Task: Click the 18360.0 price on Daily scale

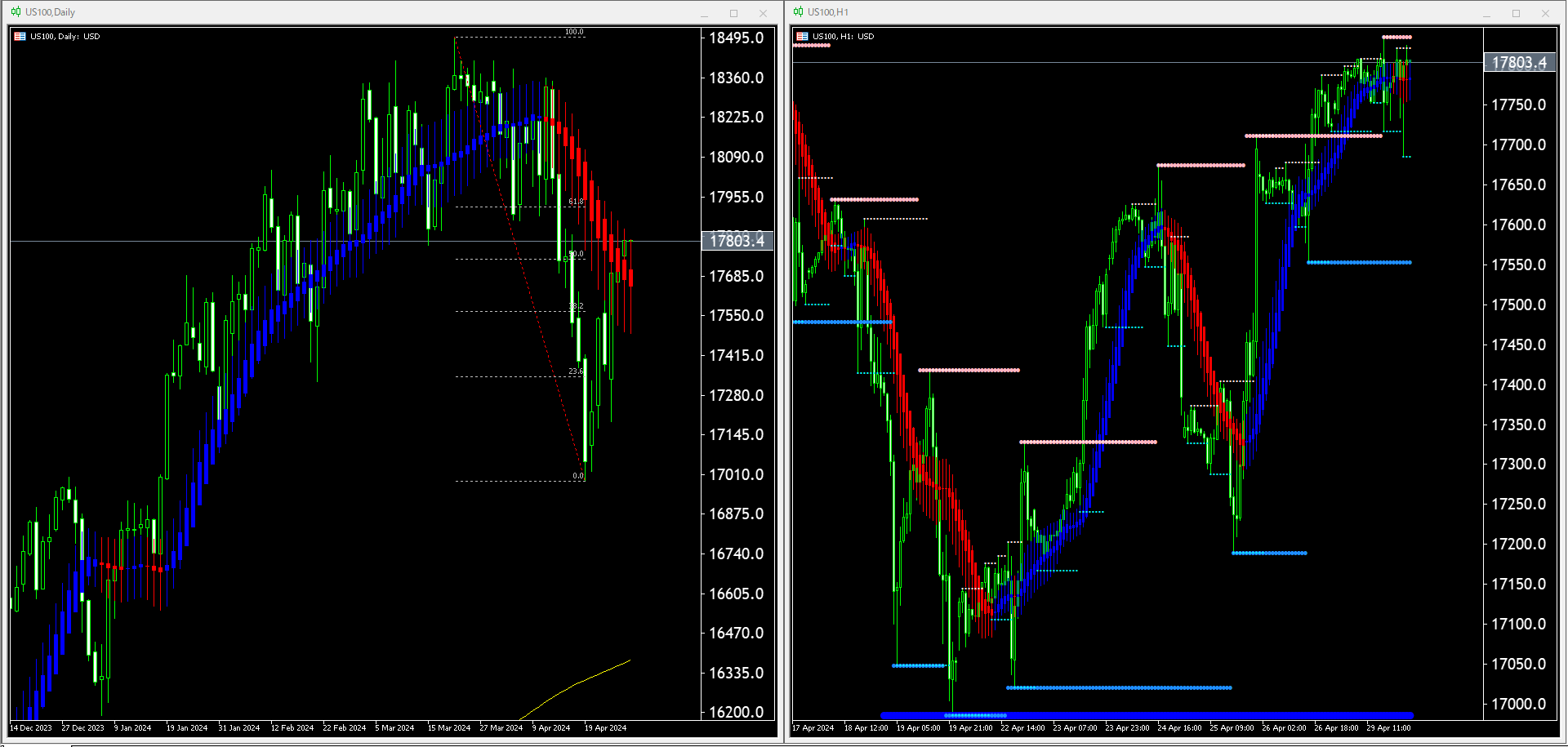Action: 737,78
